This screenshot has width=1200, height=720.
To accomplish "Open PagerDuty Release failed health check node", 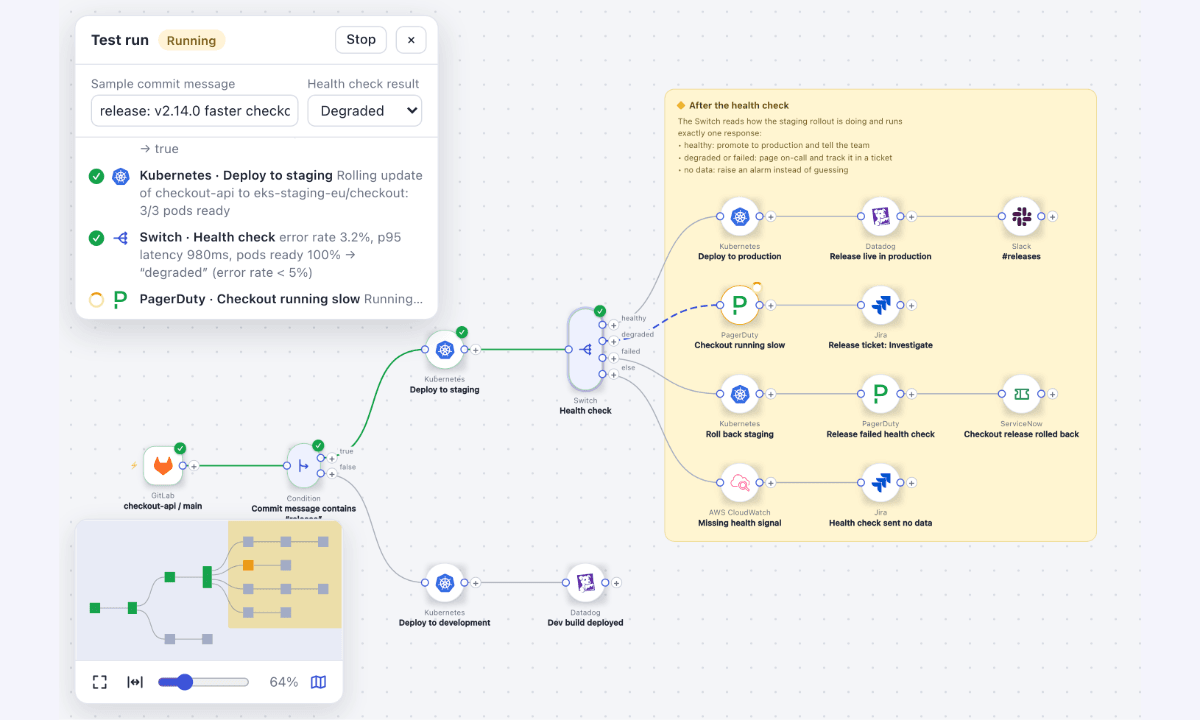I will pyautogui.click(x=881, y=394).
